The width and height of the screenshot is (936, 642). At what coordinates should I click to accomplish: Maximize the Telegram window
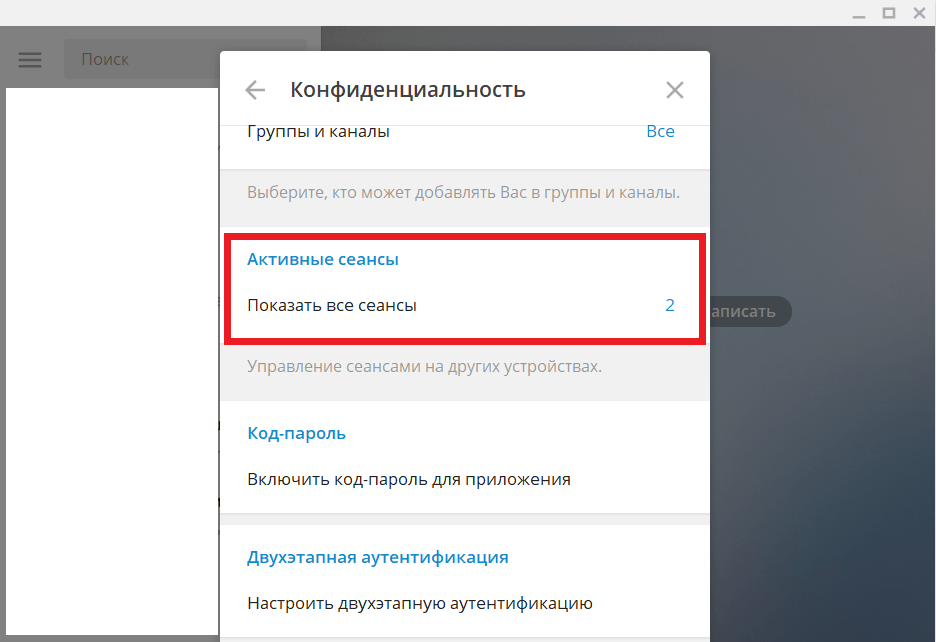pos(888,13)
